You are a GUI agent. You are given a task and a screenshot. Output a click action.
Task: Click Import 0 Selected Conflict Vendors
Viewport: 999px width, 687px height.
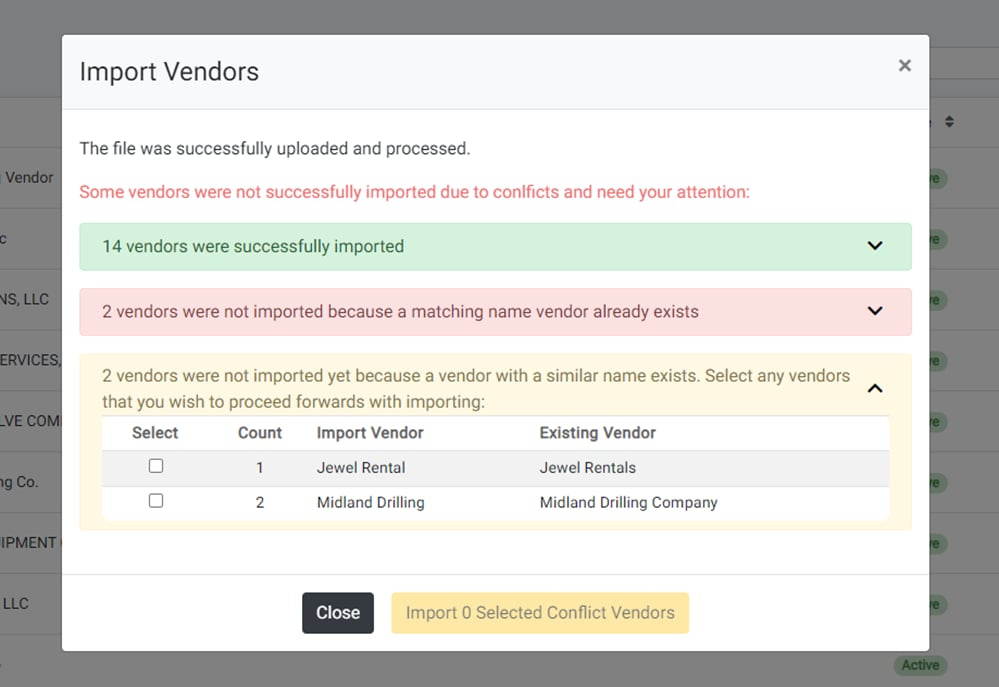click(540, 612)
